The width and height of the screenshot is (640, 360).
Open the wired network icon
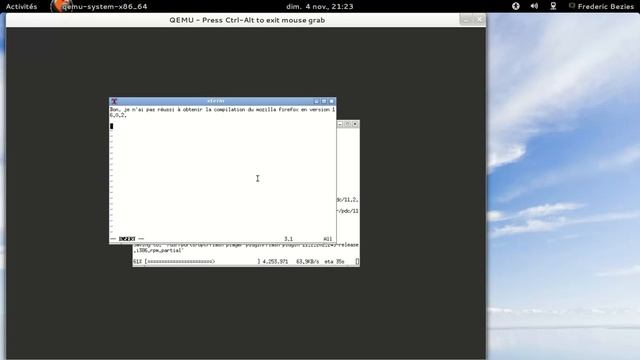pyautogui.click(x=553, y=6)
